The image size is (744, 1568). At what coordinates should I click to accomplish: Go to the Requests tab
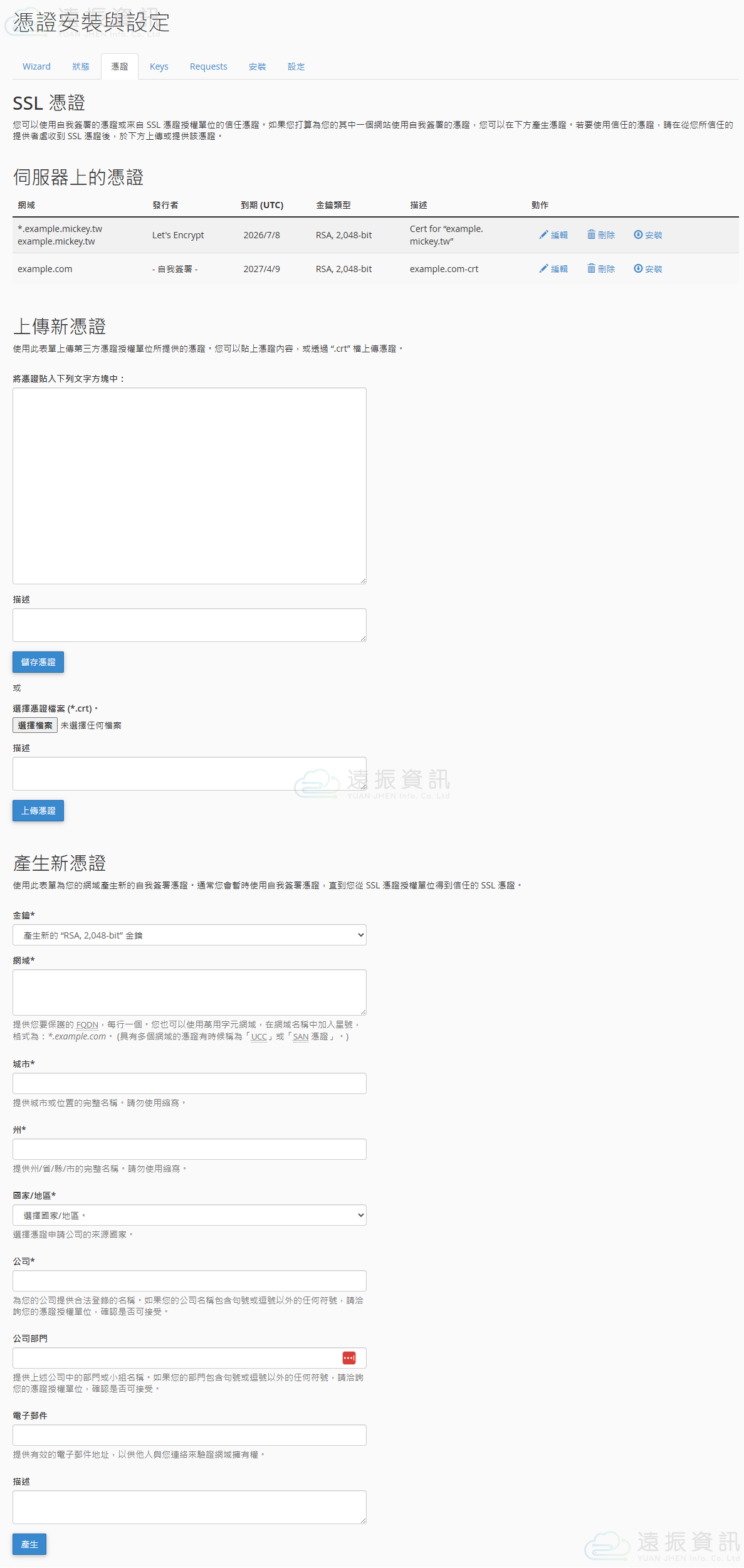209,66
